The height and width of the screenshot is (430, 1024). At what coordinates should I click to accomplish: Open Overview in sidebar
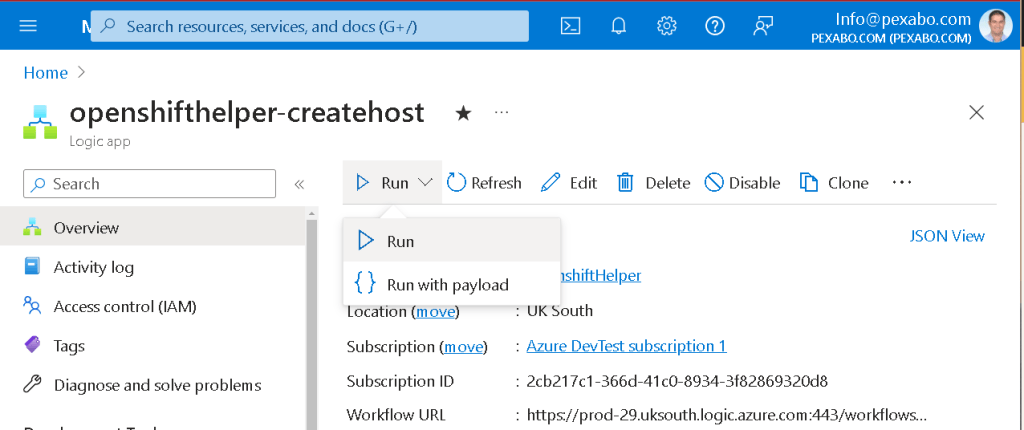point(153,227)
